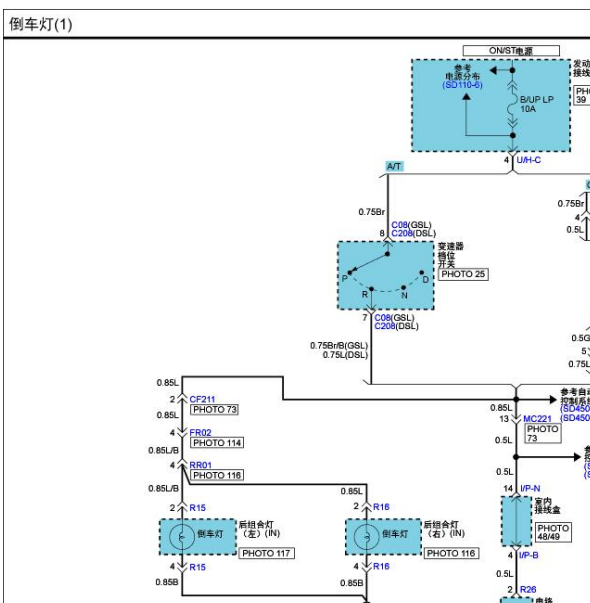Open the C208 link at pin 8
The width and height of the screenshot is (590, 603).
[402, 233]
